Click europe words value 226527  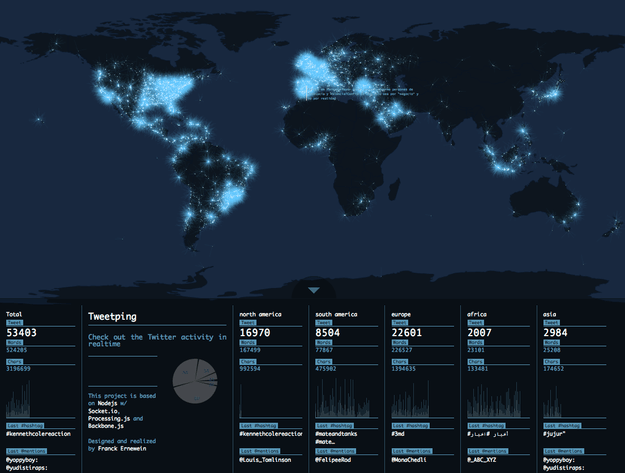(402, 350)
